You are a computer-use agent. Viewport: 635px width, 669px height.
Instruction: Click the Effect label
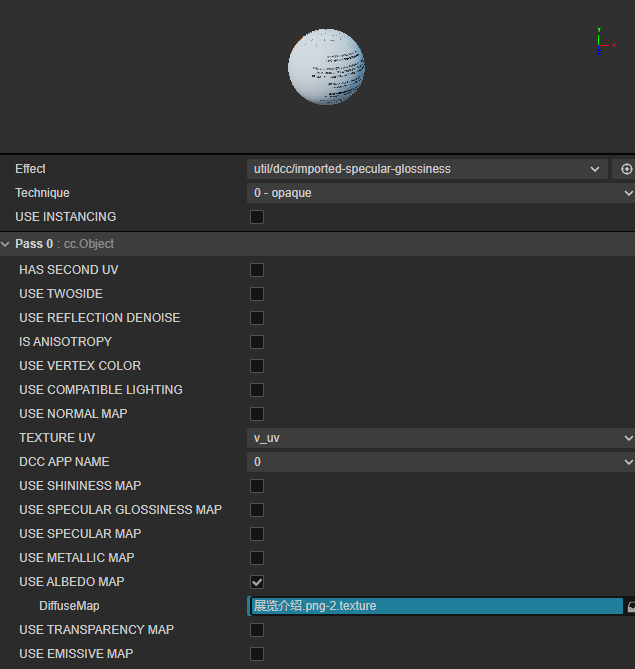point(30,169)
